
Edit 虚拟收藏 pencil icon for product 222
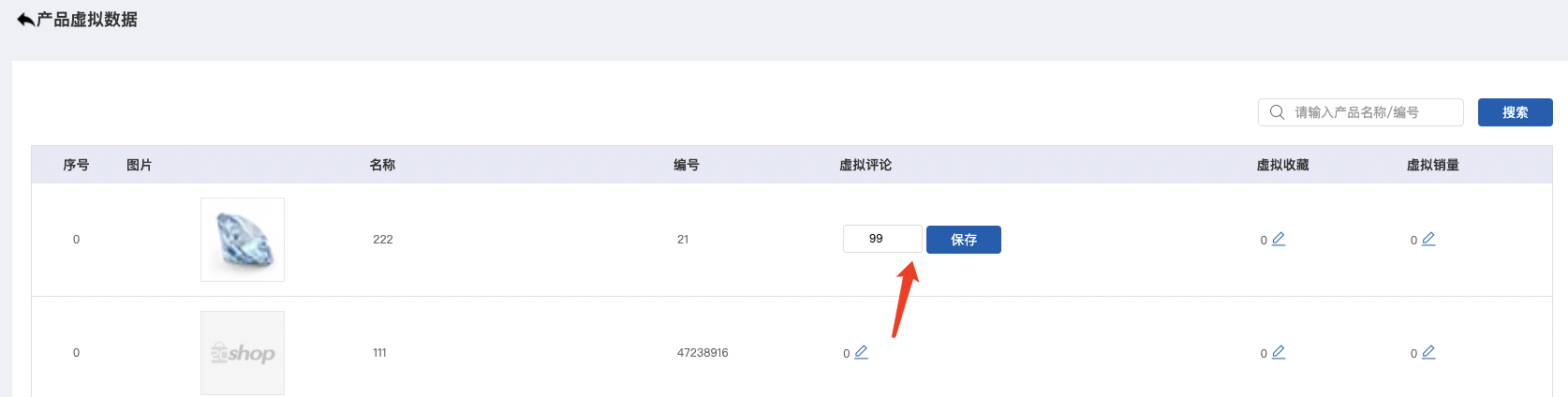1279,239
